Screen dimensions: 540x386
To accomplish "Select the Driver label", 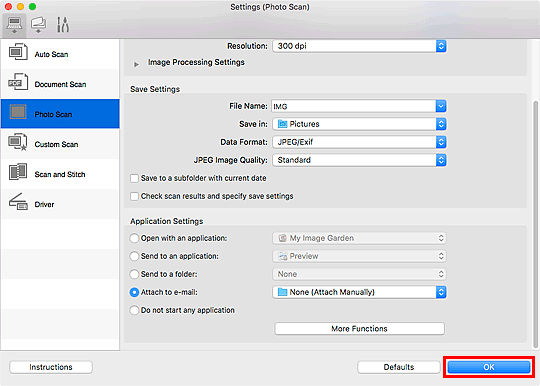I will pyautogui.click(x=44, y=205).
